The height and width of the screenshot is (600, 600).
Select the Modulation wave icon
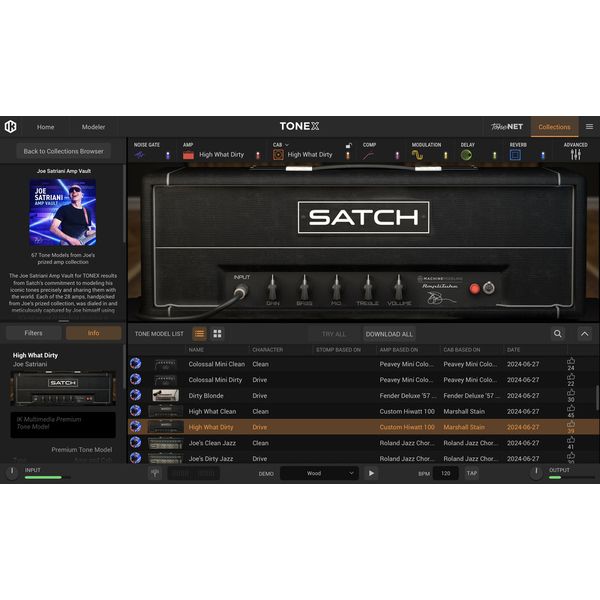[417, 155]
